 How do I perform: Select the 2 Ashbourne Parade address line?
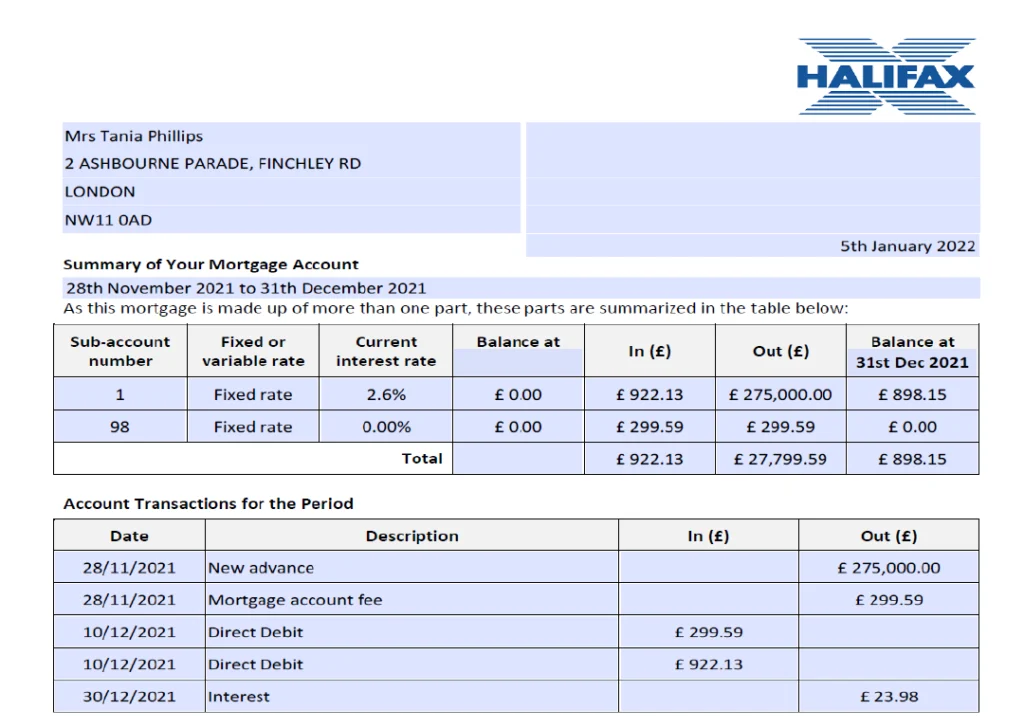(x=212, y=164)
